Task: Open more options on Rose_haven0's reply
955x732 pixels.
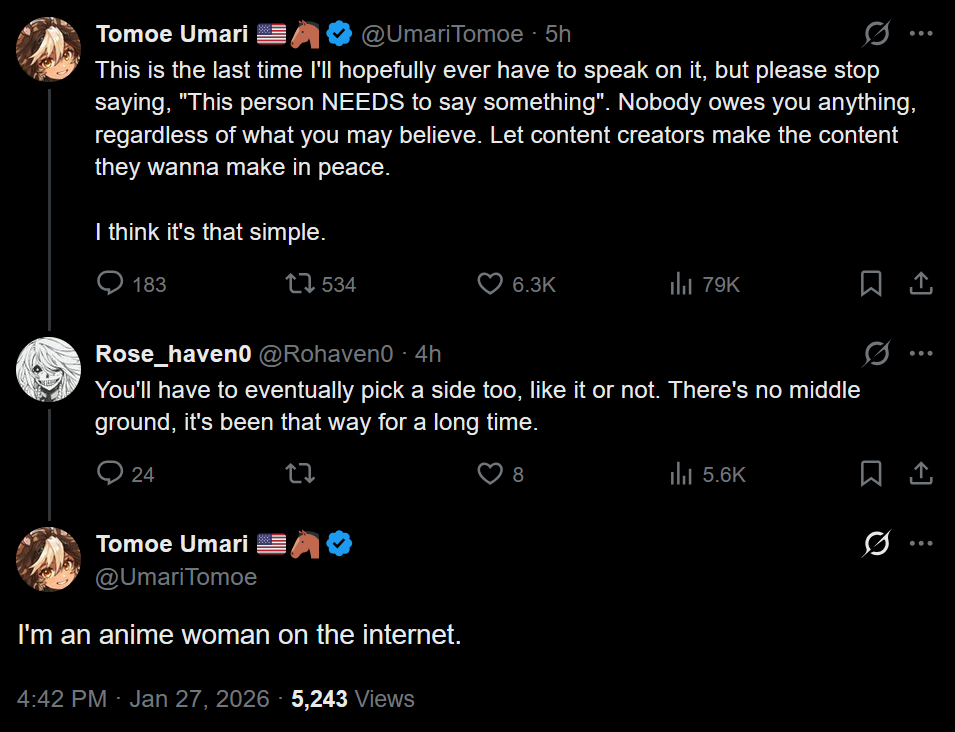Action: (x=920, y=354)
